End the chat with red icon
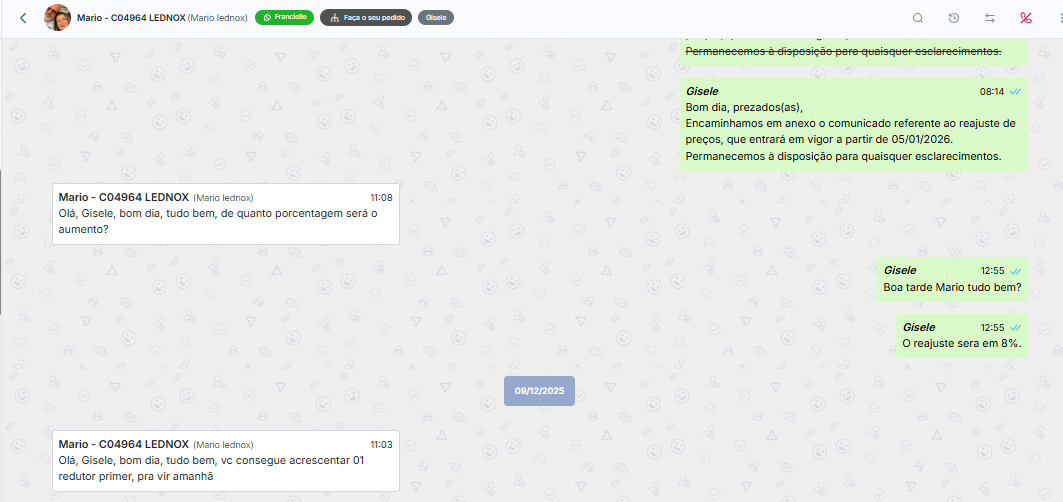The image size is (1063, 502). [1025, 18]
